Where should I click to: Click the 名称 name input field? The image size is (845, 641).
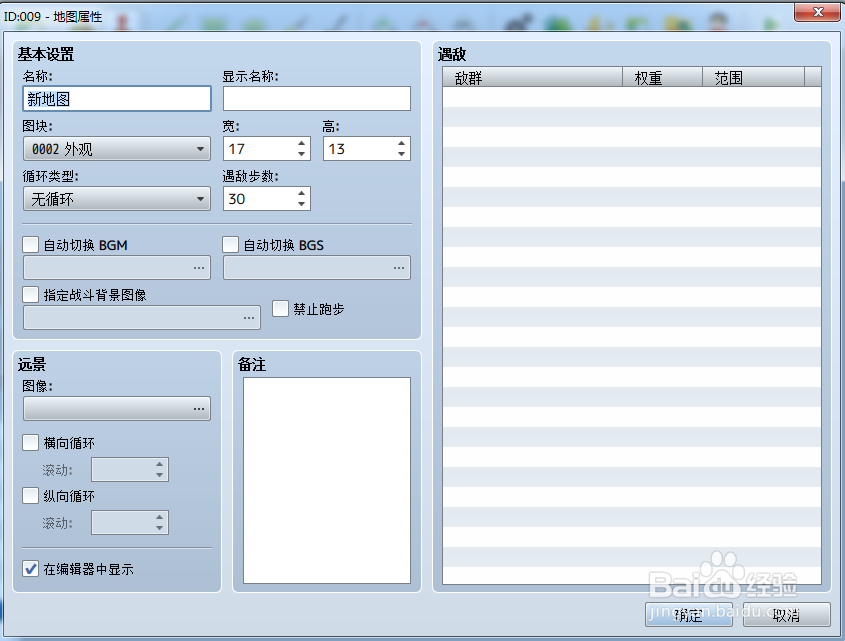coord(115,98)
